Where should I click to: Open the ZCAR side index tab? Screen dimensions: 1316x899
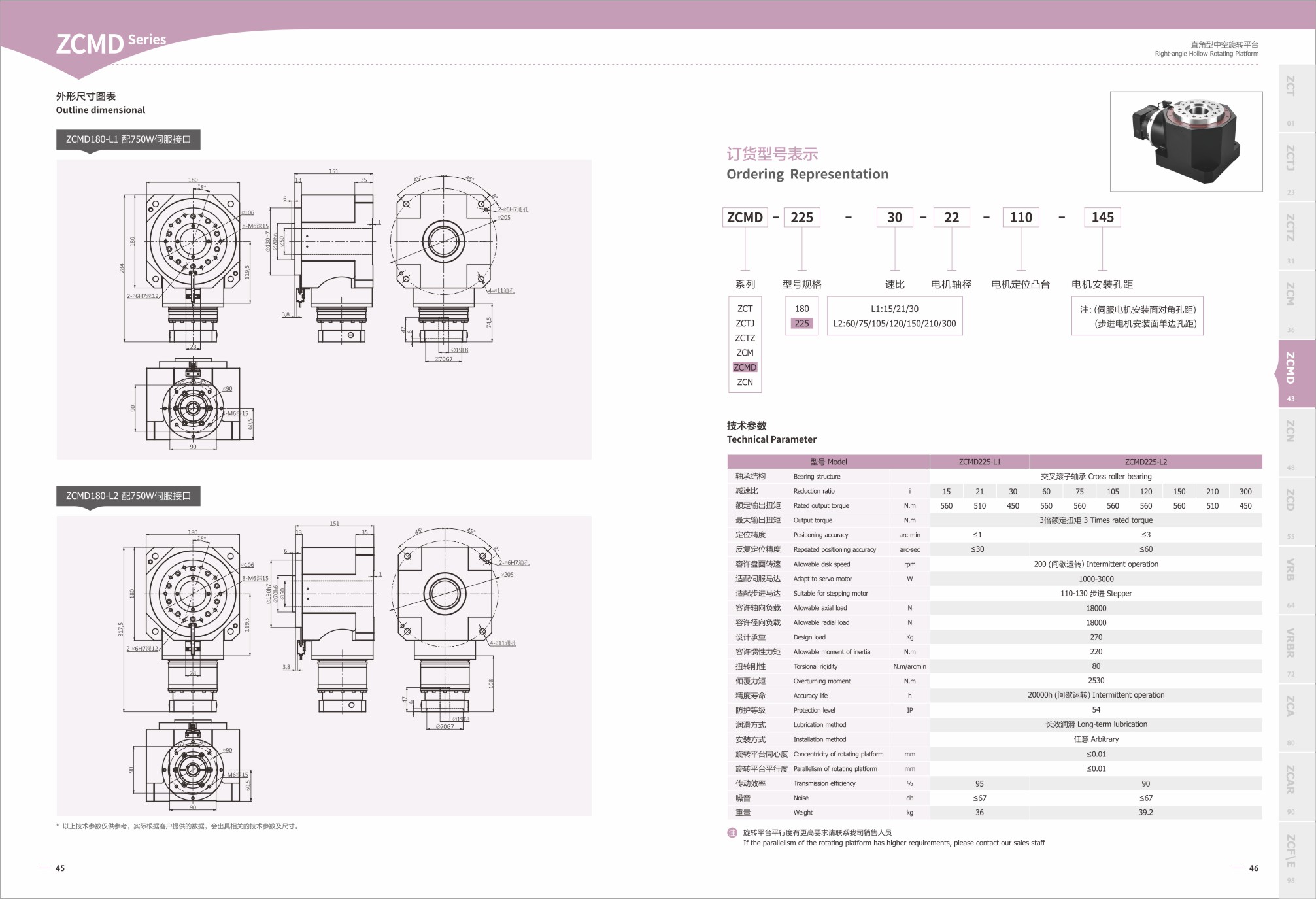click(1296, 787)
